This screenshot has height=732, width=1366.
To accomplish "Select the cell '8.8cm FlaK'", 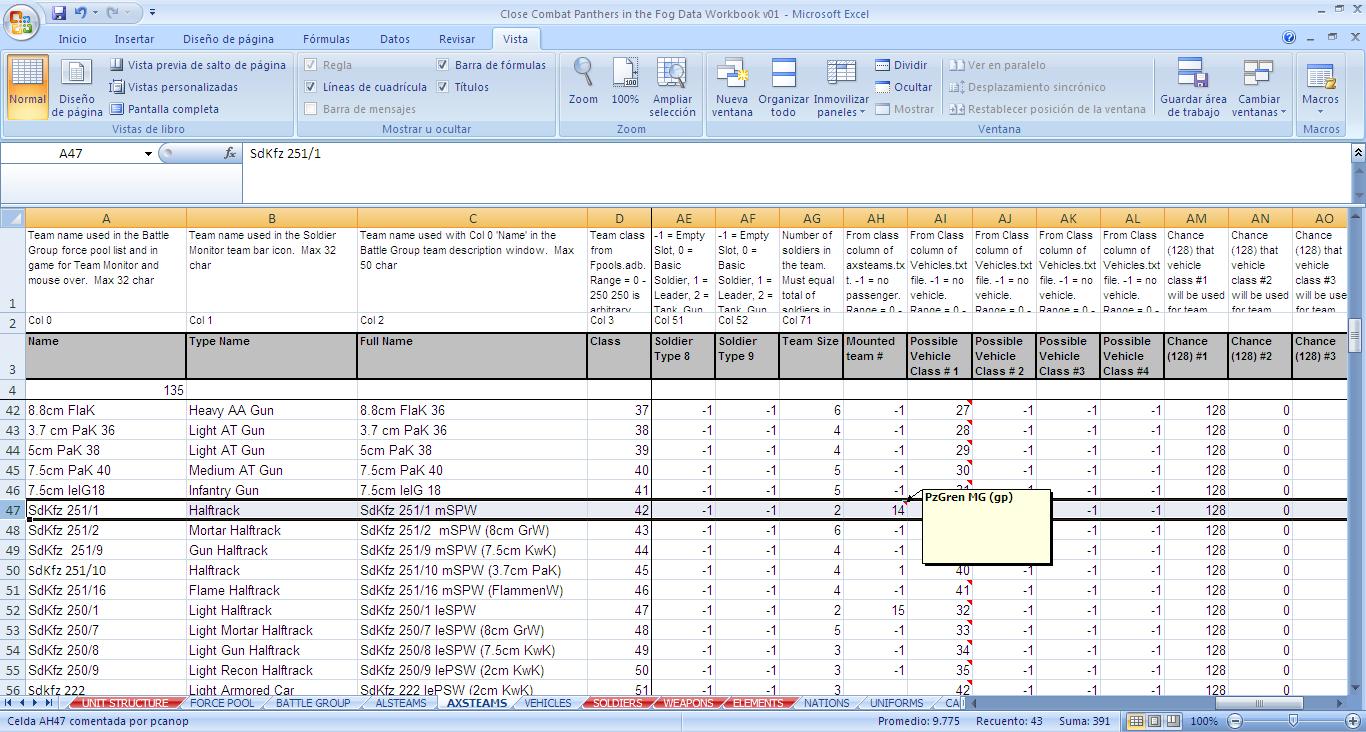I will (106, 410).
